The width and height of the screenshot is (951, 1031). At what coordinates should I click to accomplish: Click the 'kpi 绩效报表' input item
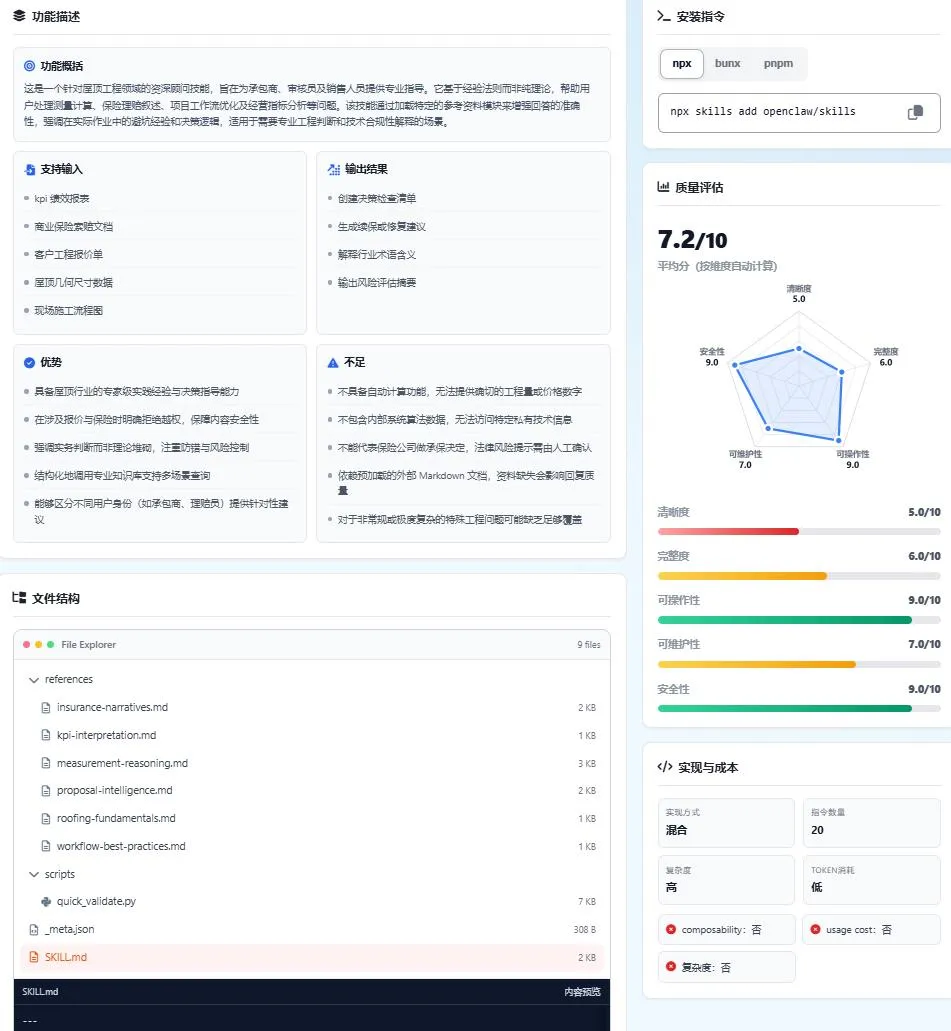[x=62, y=199]
